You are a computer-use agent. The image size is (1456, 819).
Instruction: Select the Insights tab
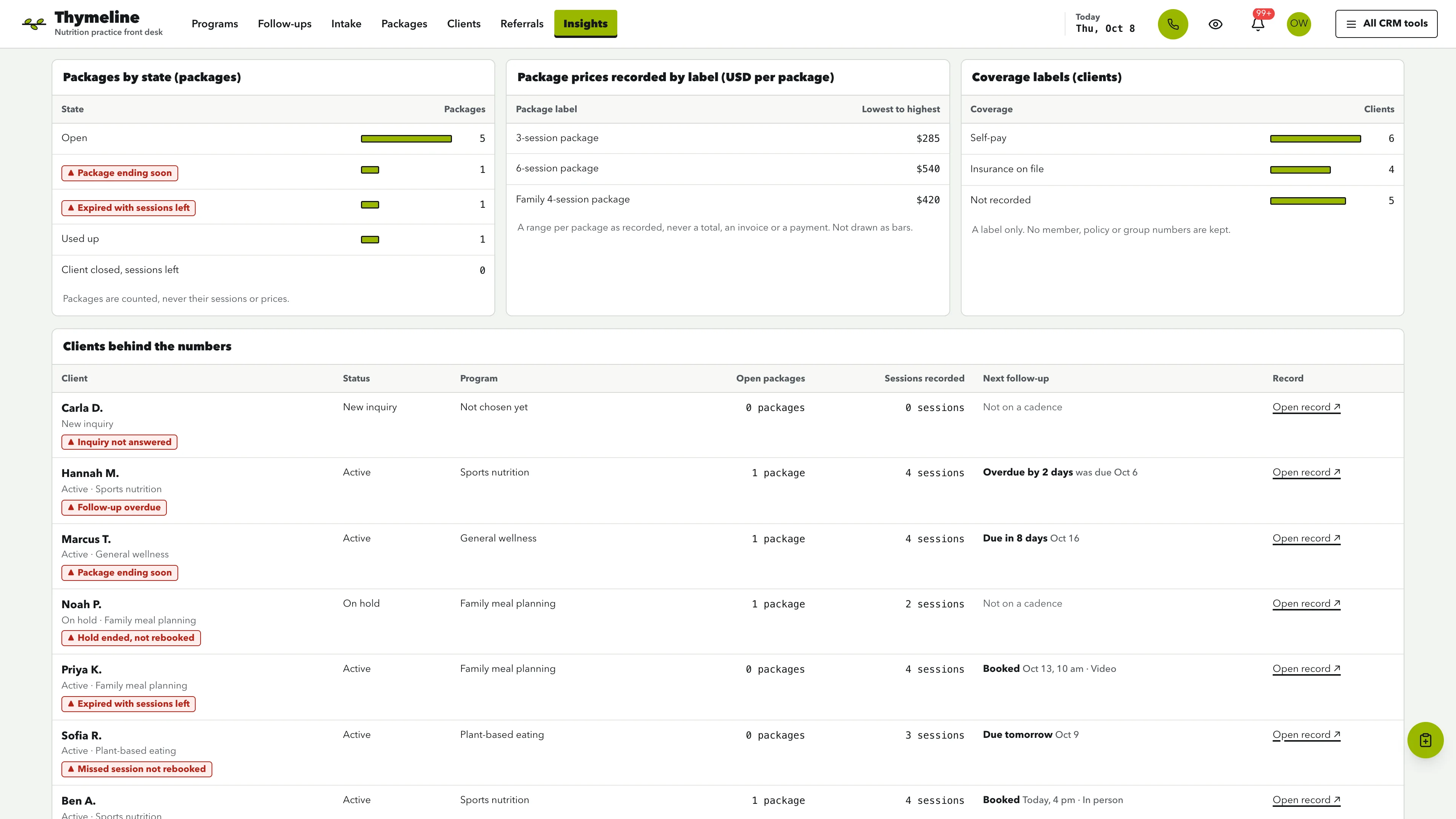585,24
